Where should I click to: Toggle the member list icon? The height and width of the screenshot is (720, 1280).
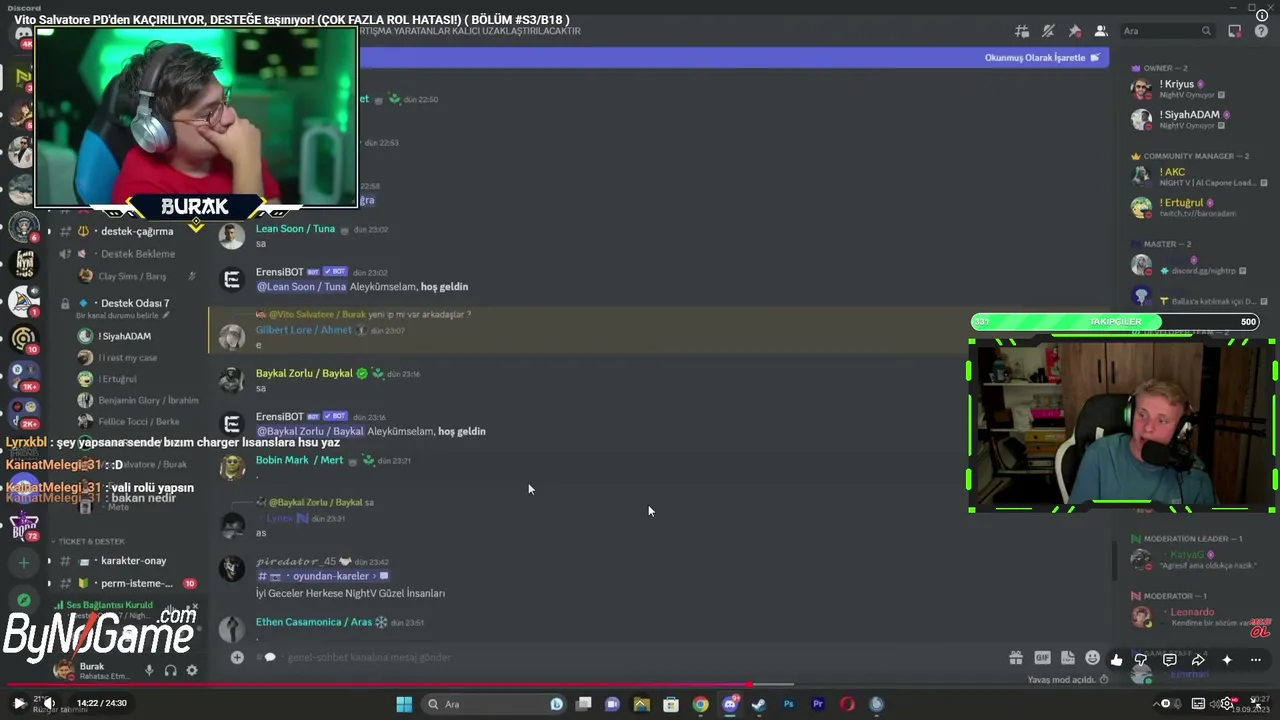(x=1101, y=31)
